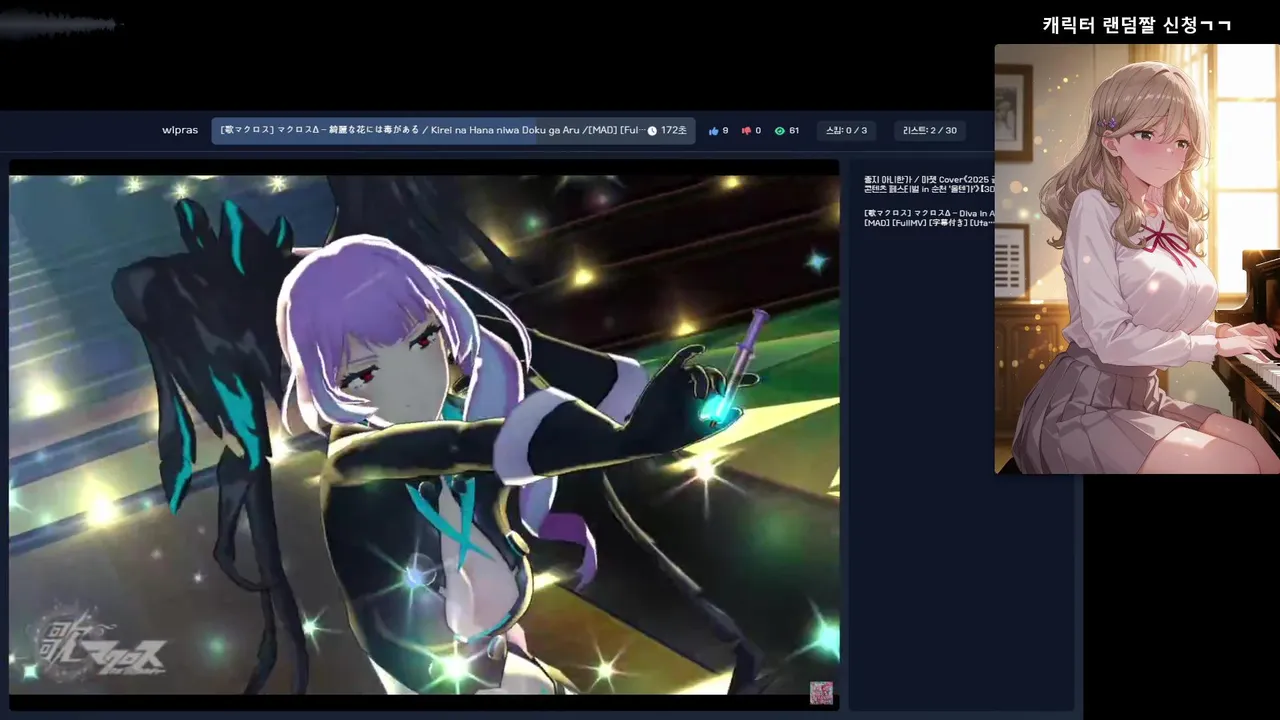Screen dimensions: 1280x720
Task: Click the requester name wlpras
Action: click(x=180, y=131)
